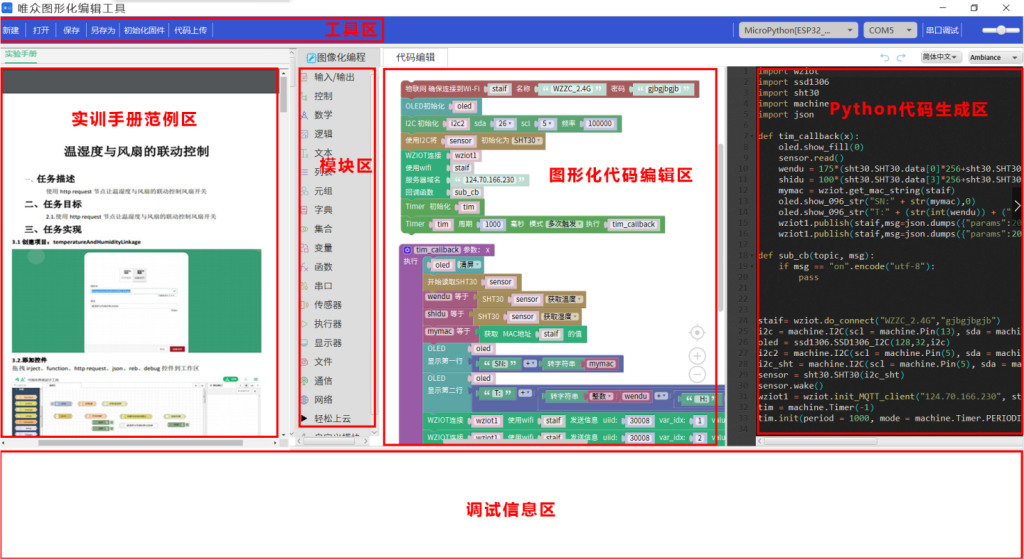Image resolution: width=1024 pixels, height=559 pixels.
Task: Open the Ambiance theme dropdown
Action: (x=992, y=58)
